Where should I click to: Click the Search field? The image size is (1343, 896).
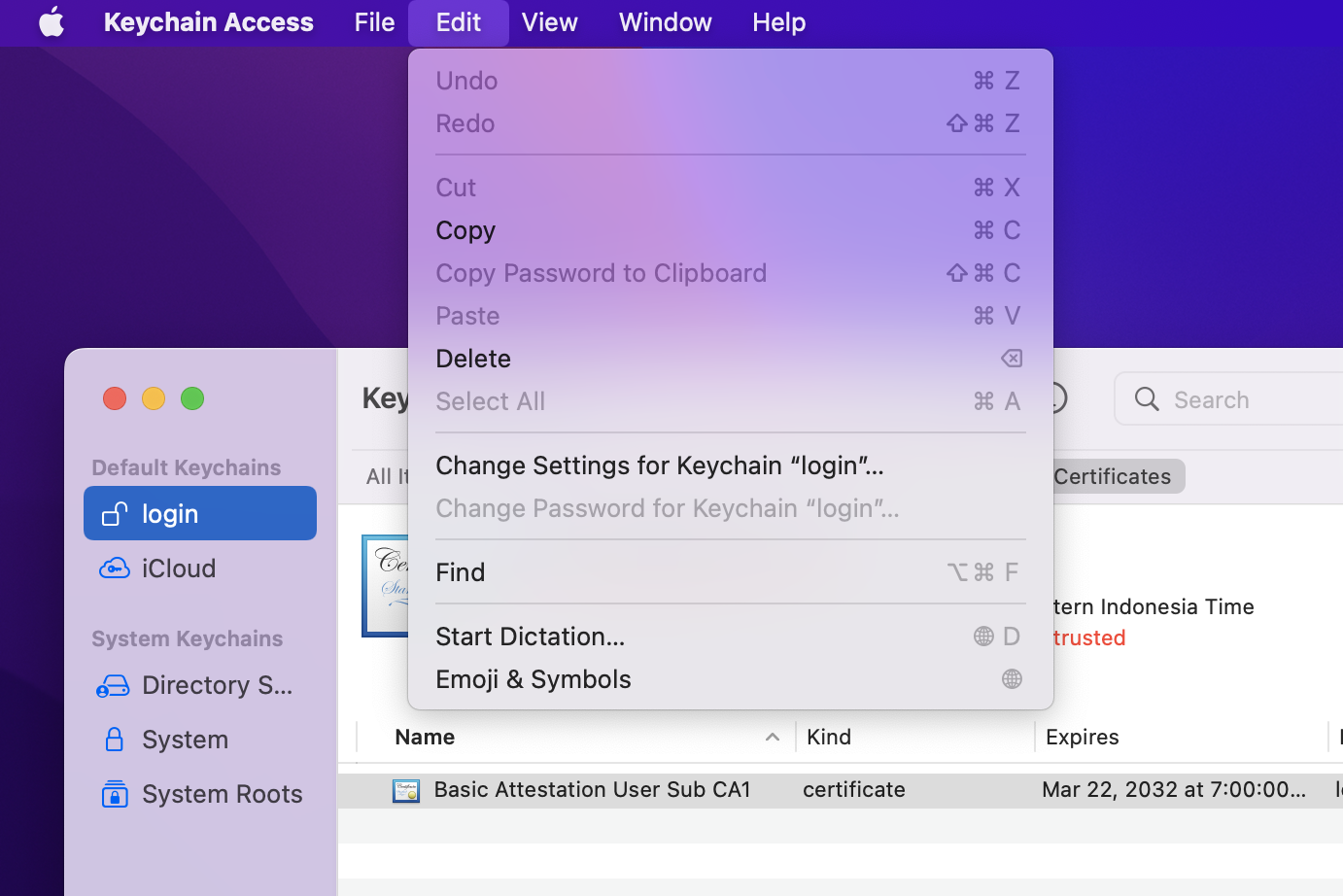(x=1229, y=399)
